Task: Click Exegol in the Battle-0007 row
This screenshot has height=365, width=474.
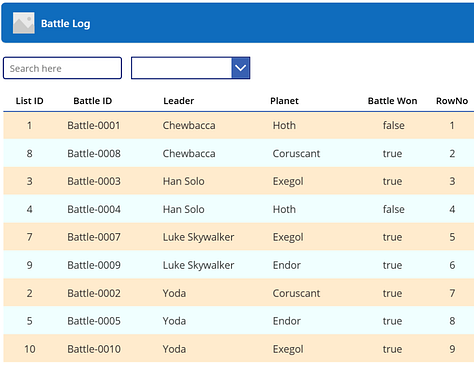Action: click(288, 237)
